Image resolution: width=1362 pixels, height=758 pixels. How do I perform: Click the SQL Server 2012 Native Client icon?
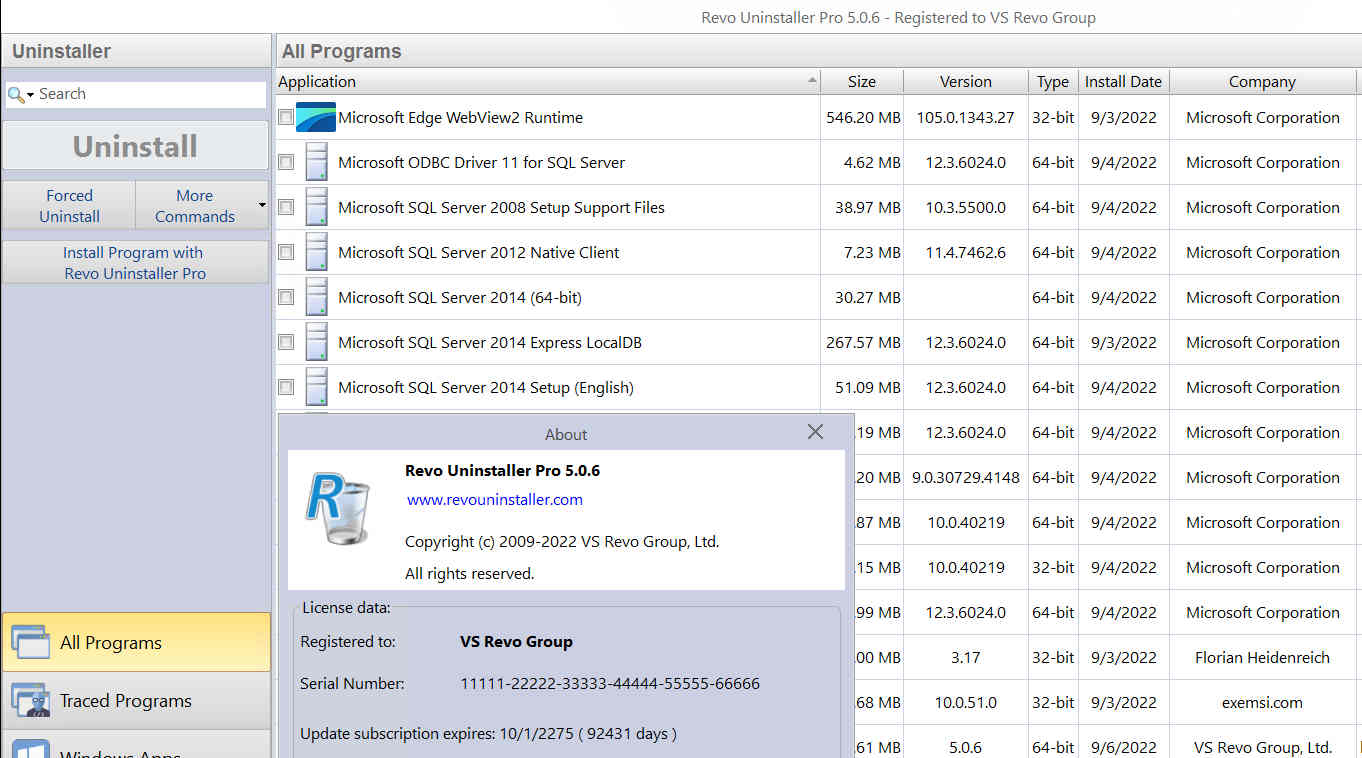click(316, 252)
